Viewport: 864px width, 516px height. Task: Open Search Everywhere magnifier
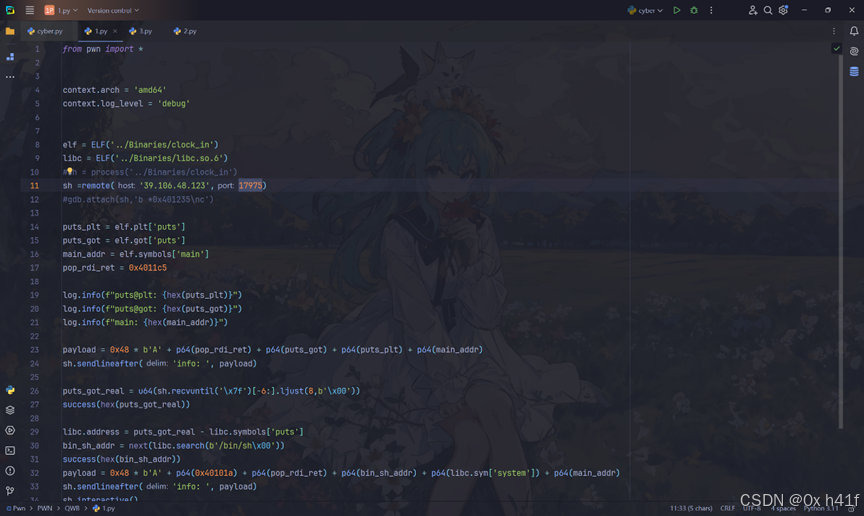[768, 10]
